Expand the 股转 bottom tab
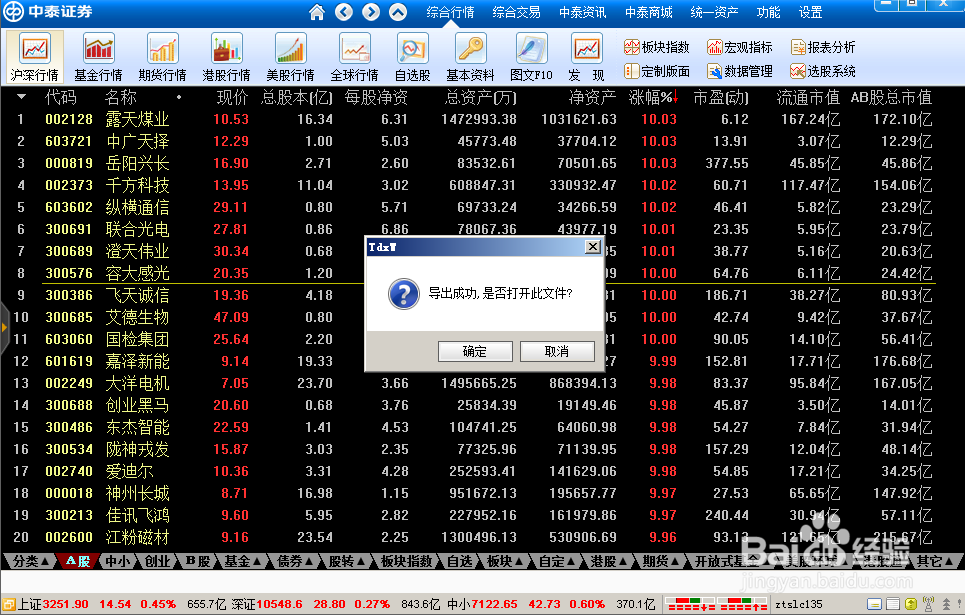 347,561
